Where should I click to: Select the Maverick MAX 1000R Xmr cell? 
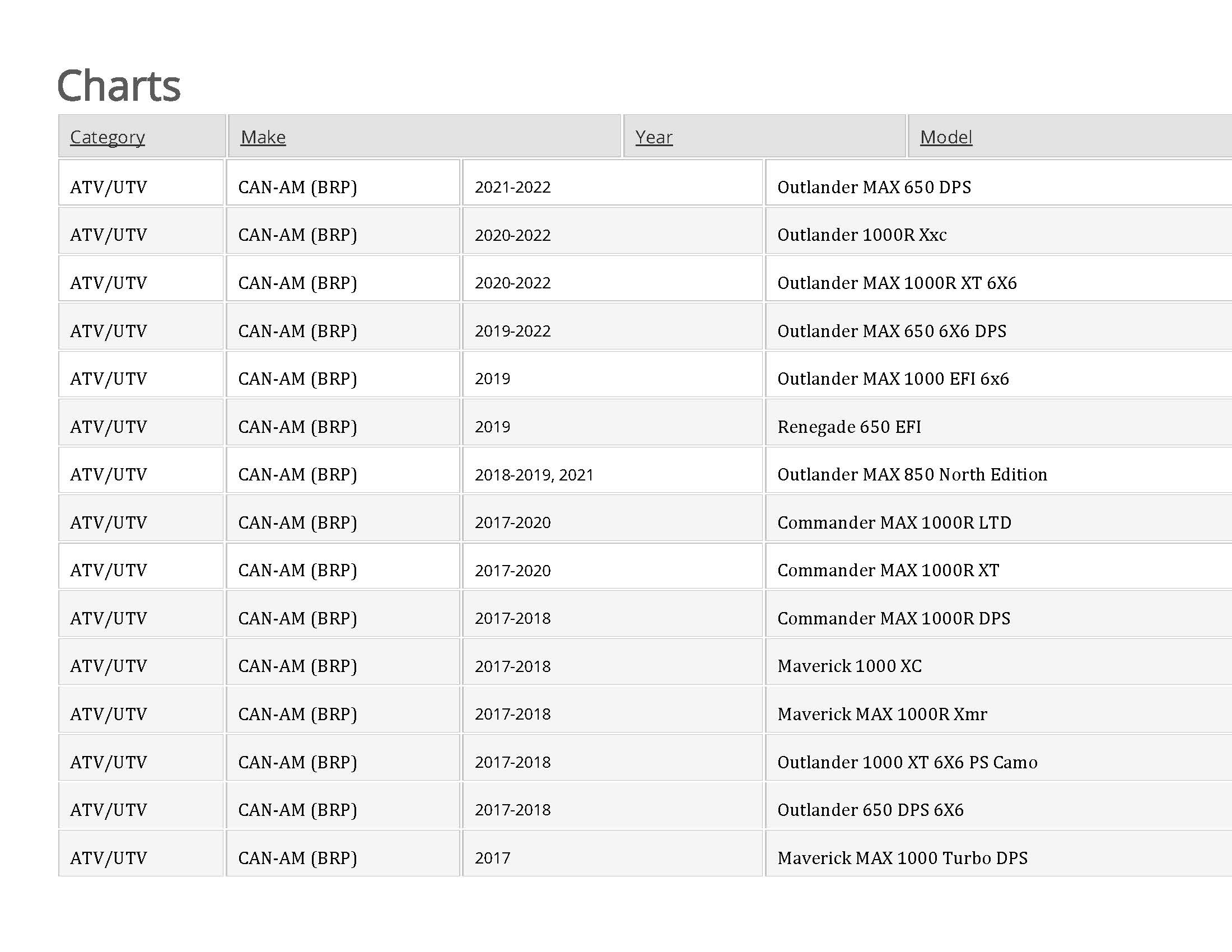pos(998,710)
